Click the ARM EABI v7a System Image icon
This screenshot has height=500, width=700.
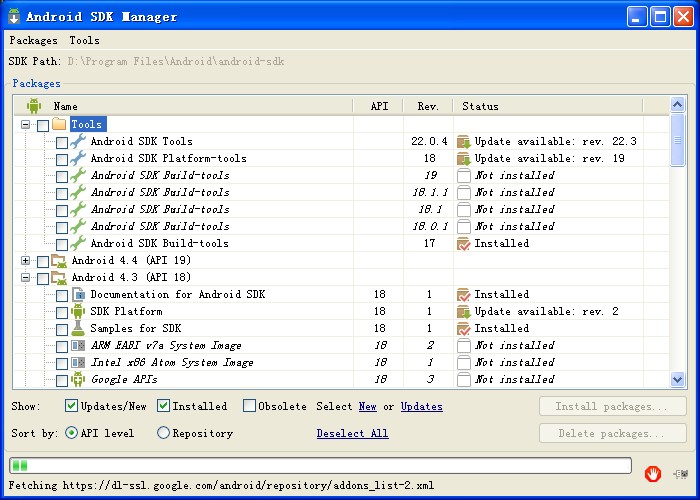[x=78, y=345]
